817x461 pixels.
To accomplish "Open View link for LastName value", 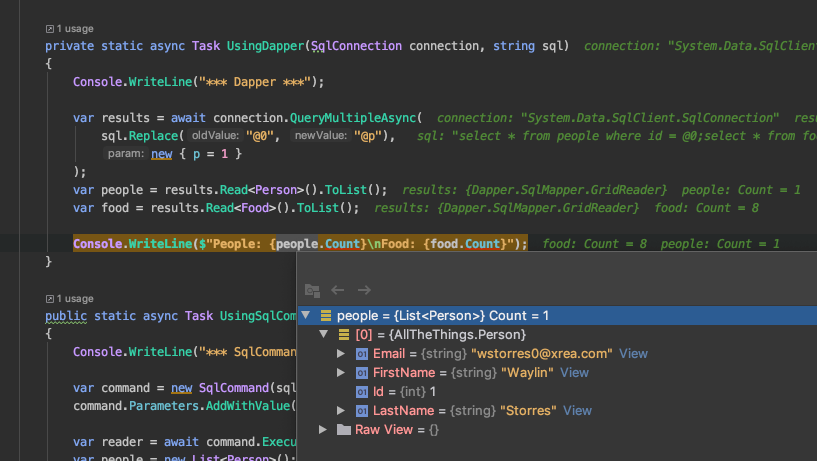I will pyautogui.click(x=577, y=410).
